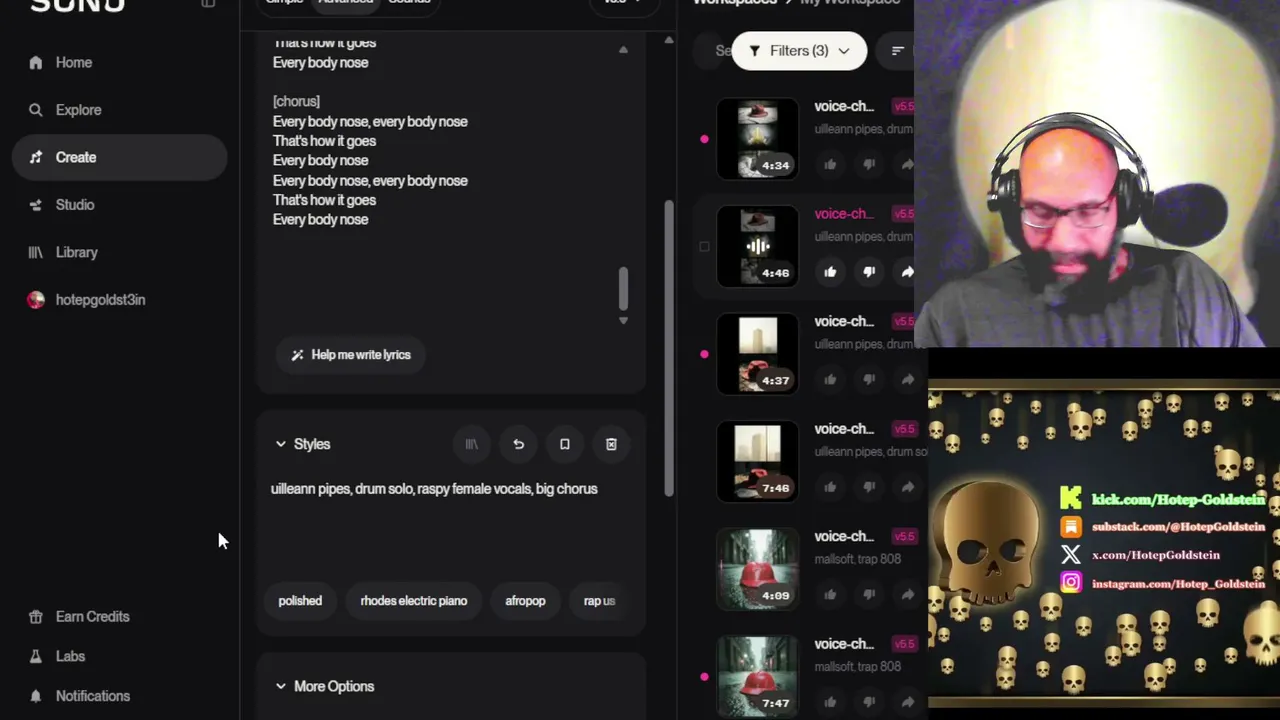Share the 4:09 song
The height and width of the screenshot is (720, 1280).
(x=906, y=594)
